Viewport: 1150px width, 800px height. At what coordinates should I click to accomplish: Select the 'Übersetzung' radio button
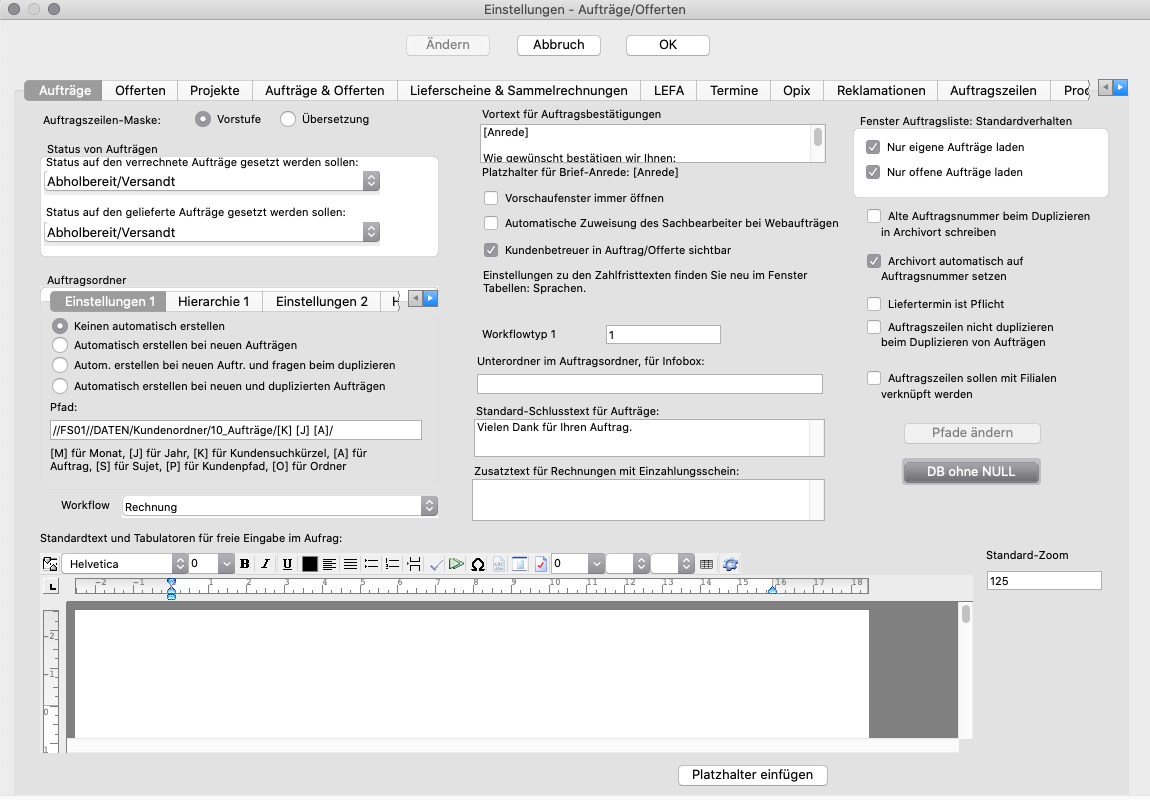(288, 119)
